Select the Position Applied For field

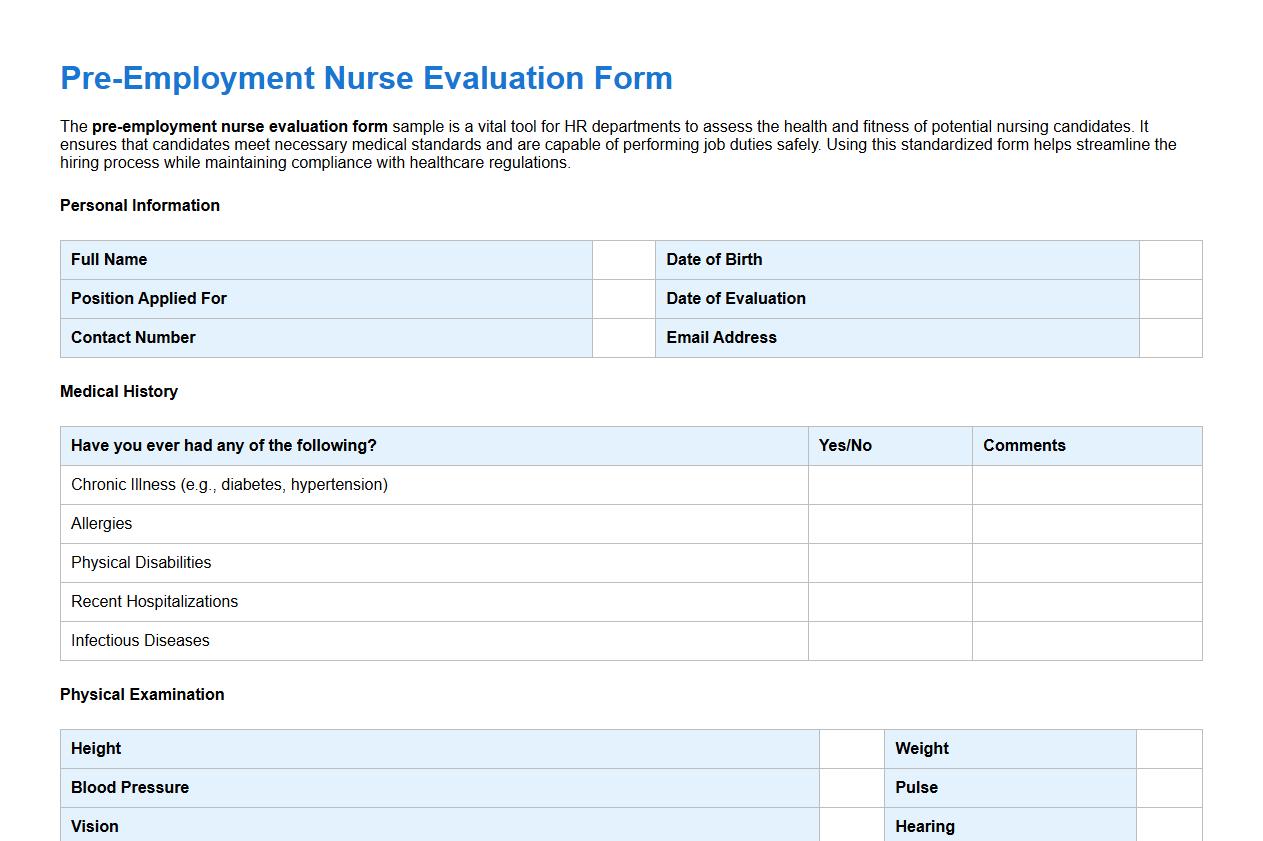(x=623, y=298)
